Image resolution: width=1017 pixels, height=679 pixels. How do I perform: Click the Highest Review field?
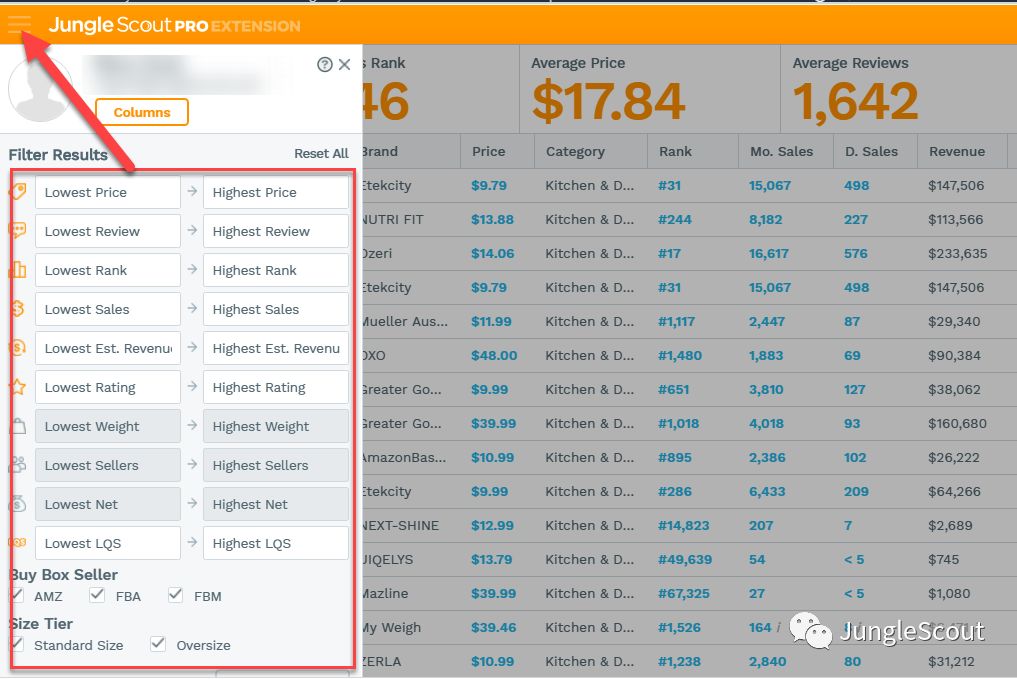point(276,232)
